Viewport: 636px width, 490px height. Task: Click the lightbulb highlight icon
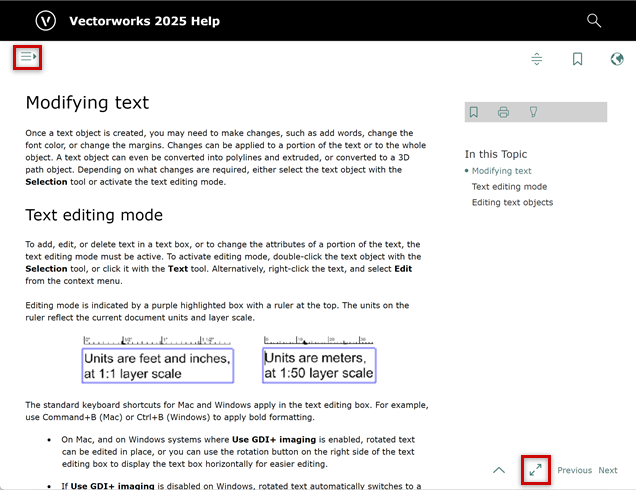(x=533, y=112)
